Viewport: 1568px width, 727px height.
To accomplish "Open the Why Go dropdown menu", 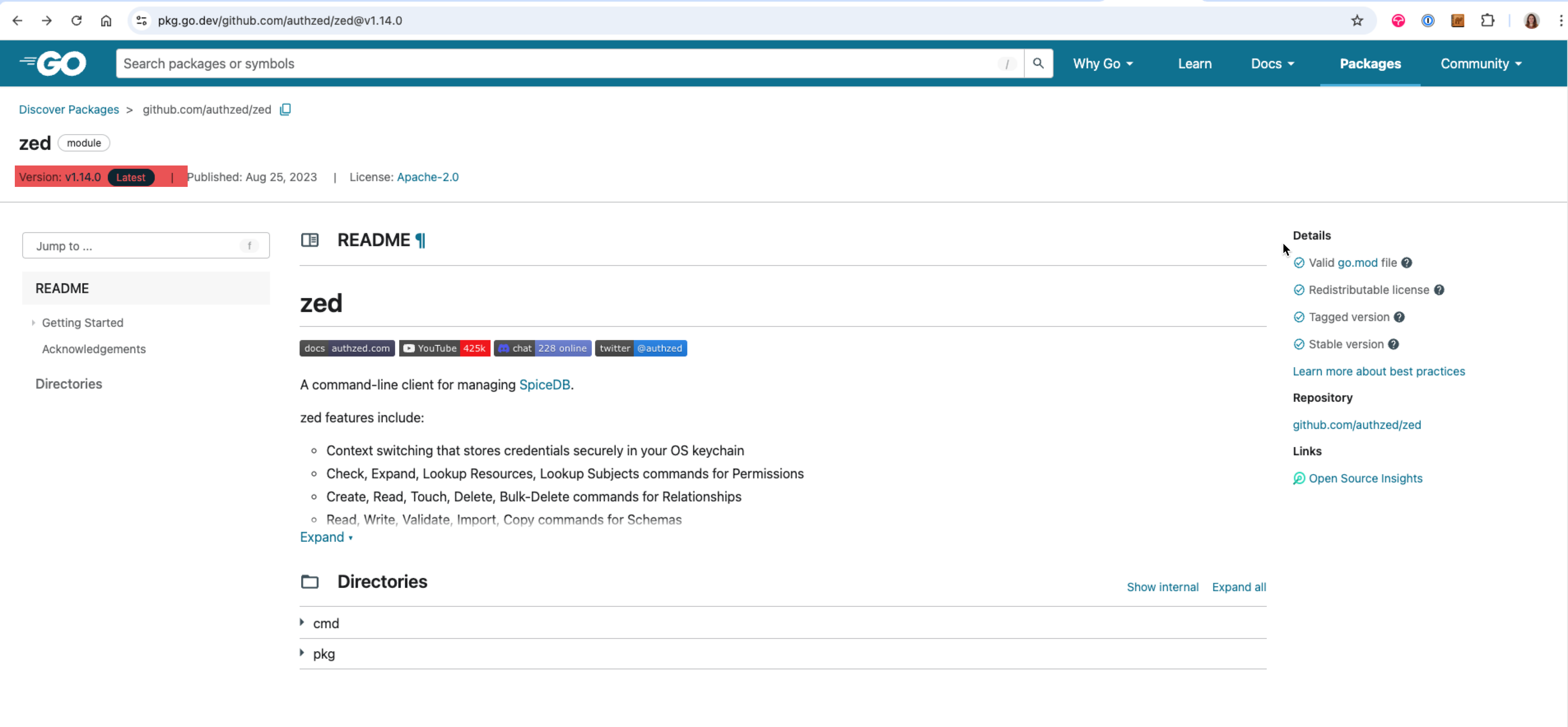I will click(x=1103, y=64).
